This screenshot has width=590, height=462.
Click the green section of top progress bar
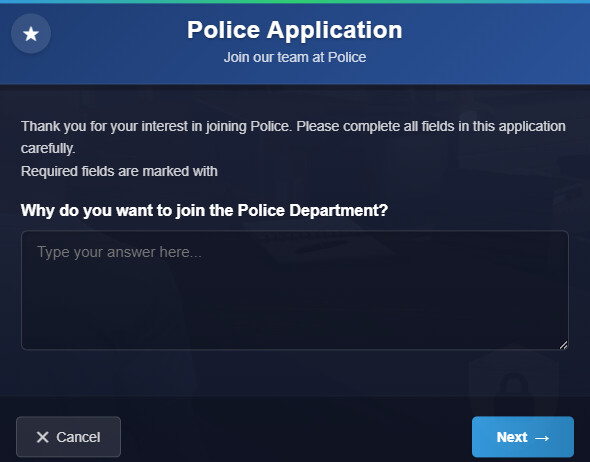point(295,2)
